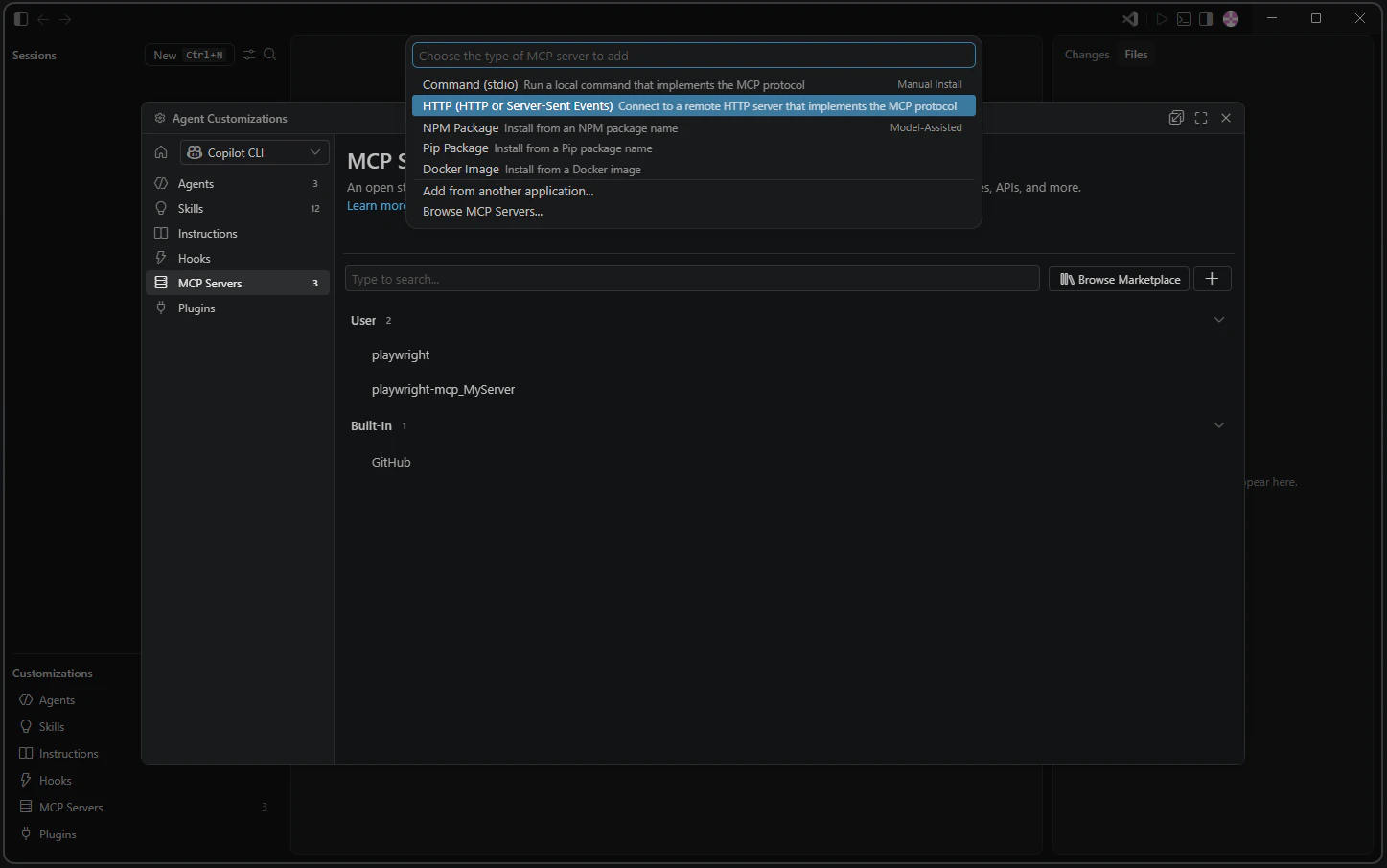1387x868 pixels.
Task: Click the Browse Marketplace button
Action: tap(1120, 279)
